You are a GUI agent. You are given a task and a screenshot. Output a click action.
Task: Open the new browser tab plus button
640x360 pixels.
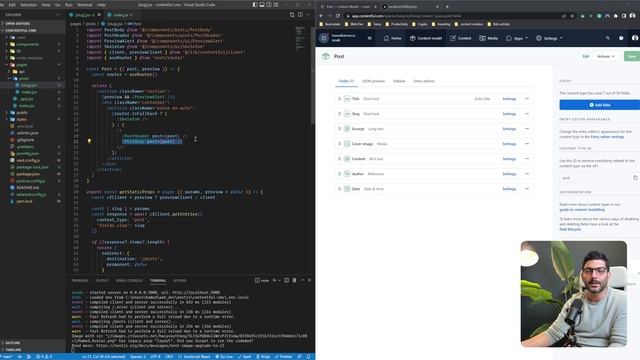click(x=447, y=7)
